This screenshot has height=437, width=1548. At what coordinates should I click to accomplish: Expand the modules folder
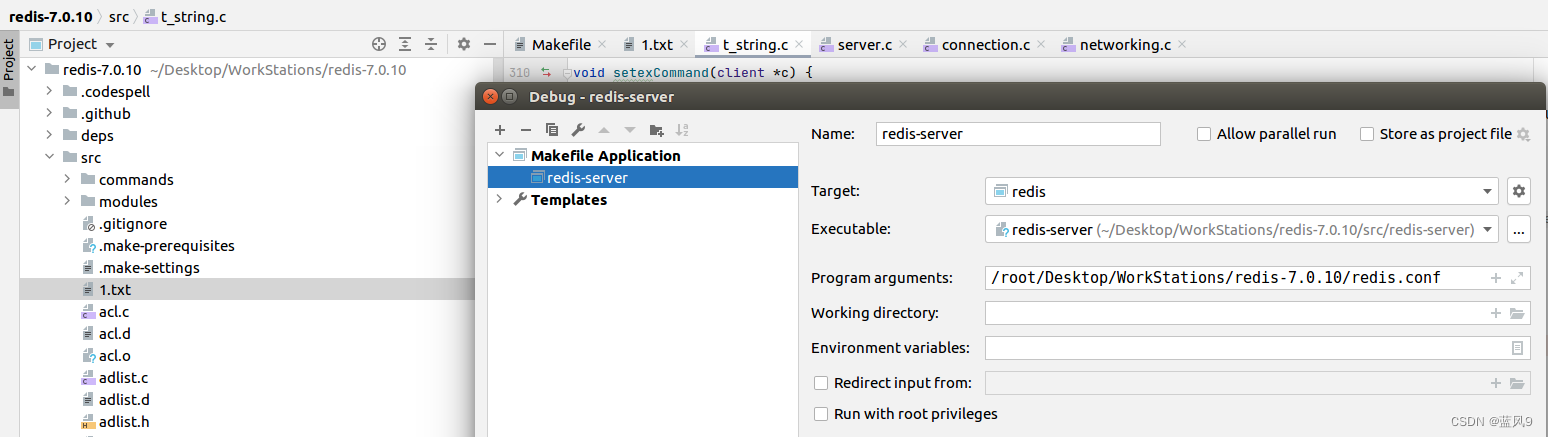pos(67,201)
